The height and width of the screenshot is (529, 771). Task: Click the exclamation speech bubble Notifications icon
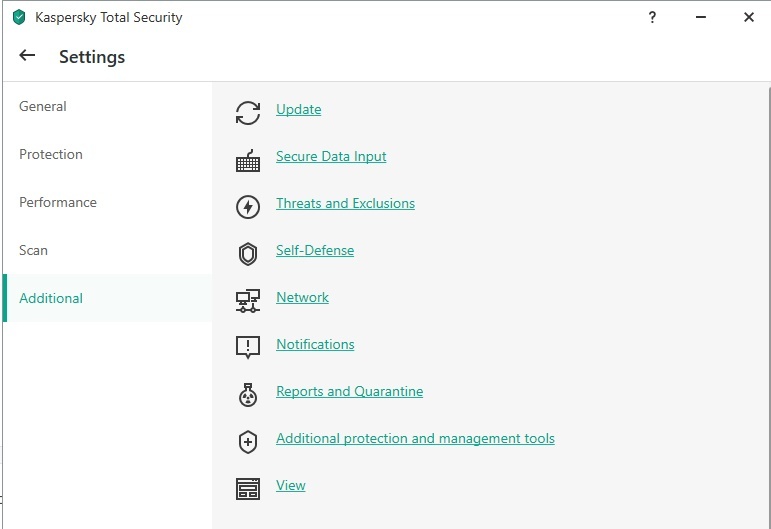click(247, 347)
